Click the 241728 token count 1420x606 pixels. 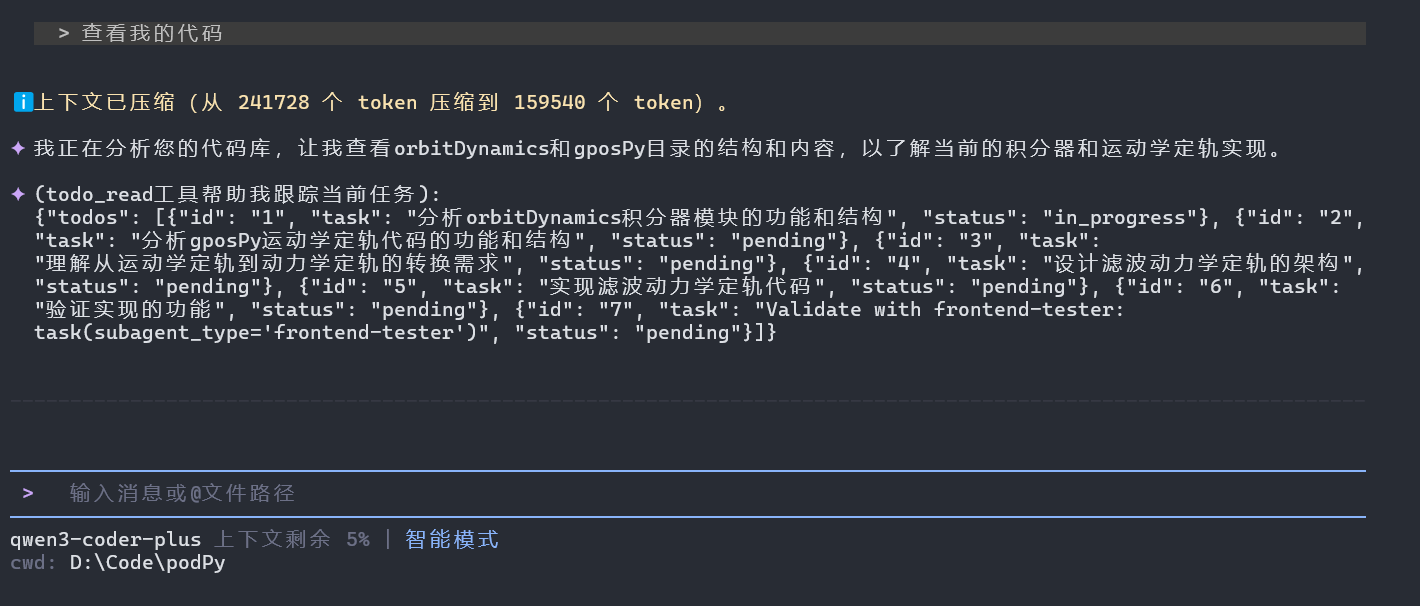(273, 102)
